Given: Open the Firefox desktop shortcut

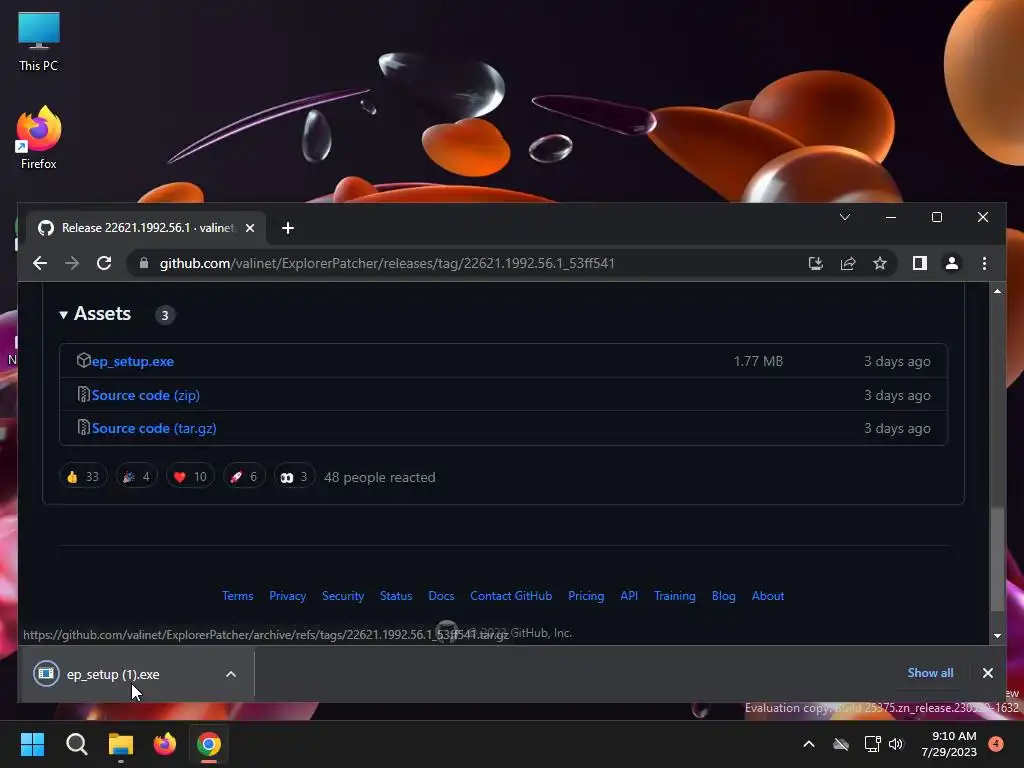Looking at the screenshot, I should coord(39,138).
